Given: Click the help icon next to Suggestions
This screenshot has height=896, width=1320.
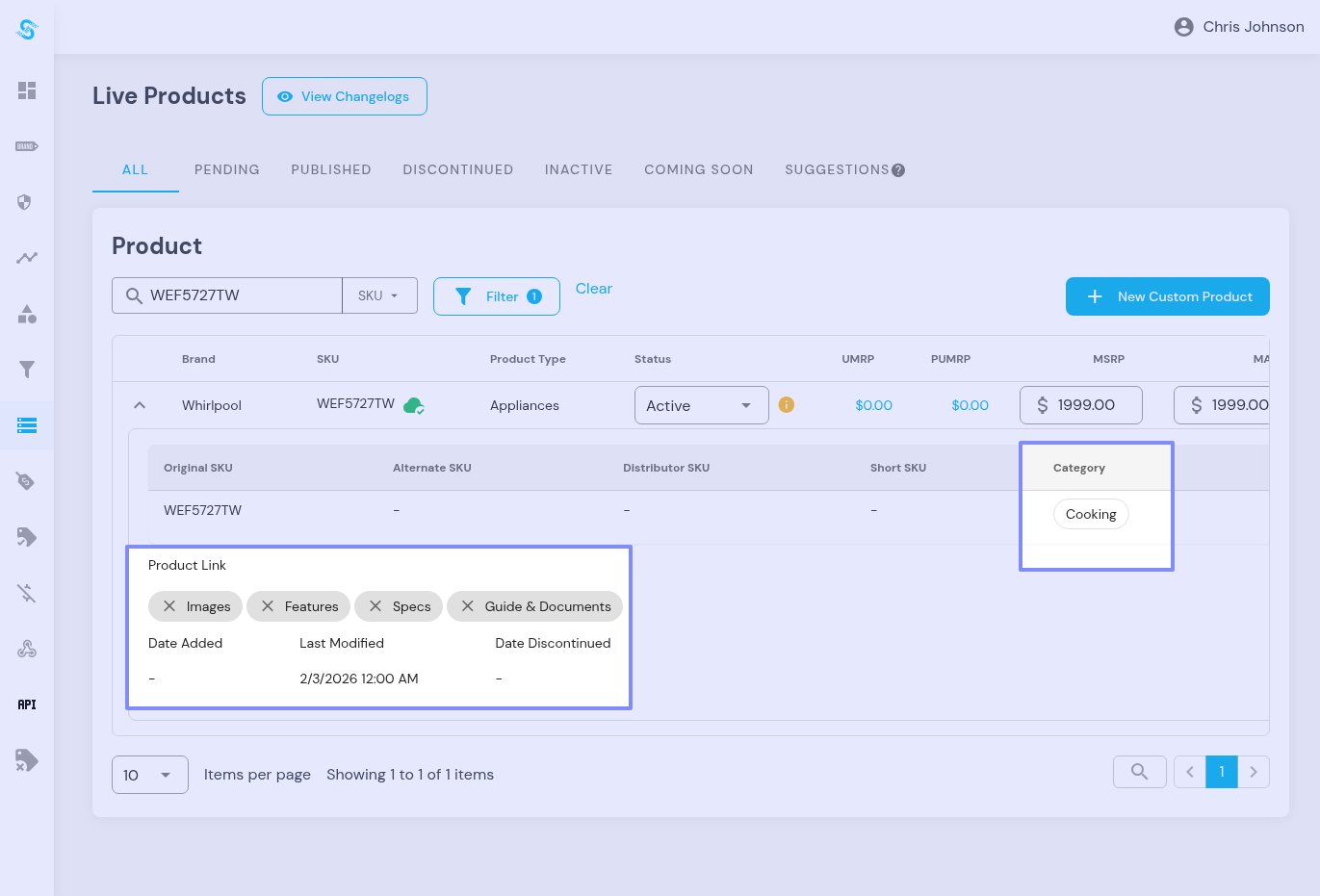Looking at the screenshot, I should point(898,170).
